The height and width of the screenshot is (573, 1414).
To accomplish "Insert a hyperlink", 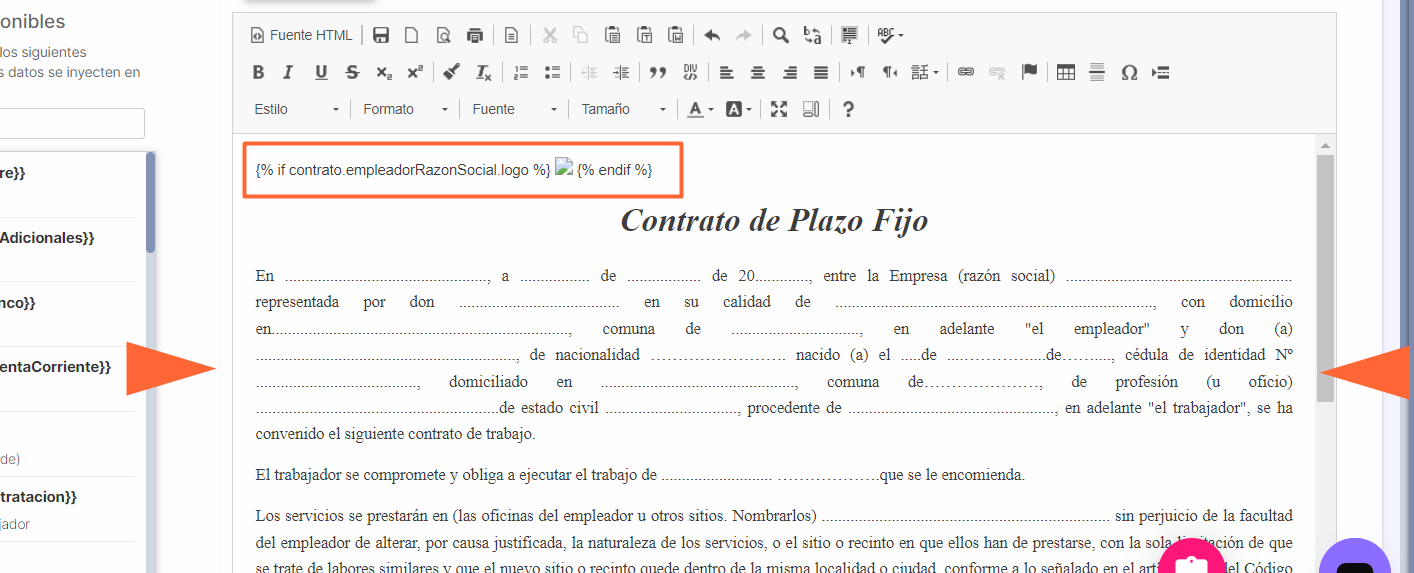I will point(966,72).
